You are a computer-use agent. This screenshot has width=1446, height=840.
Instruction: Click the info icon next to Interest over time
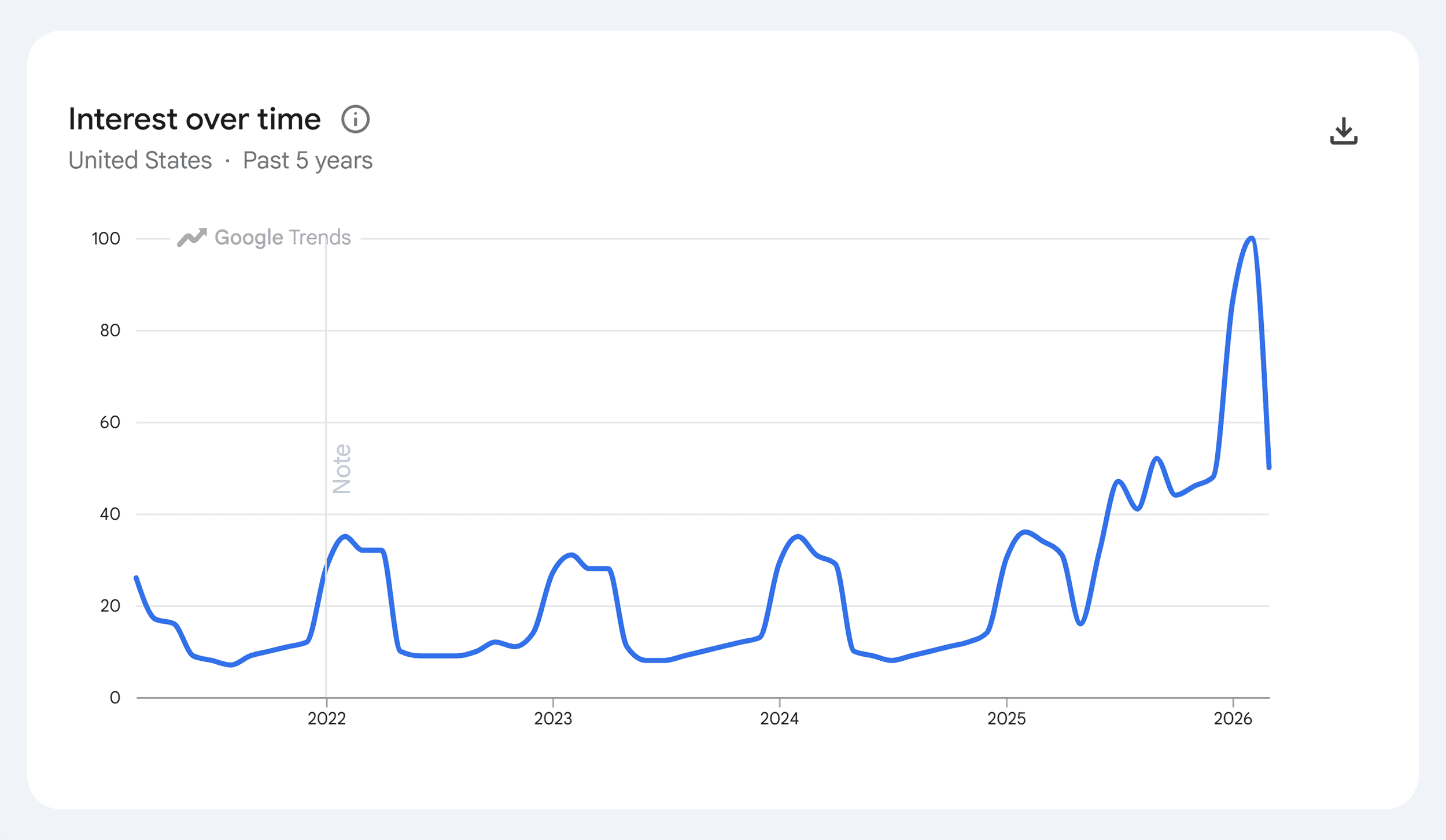(x=355, y=120)
